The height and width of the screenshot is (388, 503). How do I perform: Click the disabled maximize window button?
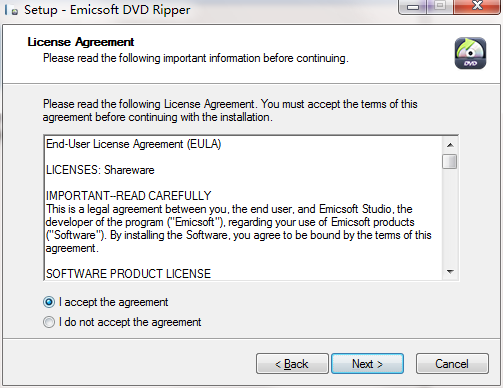pyautogui.click(x=440, y=7)
